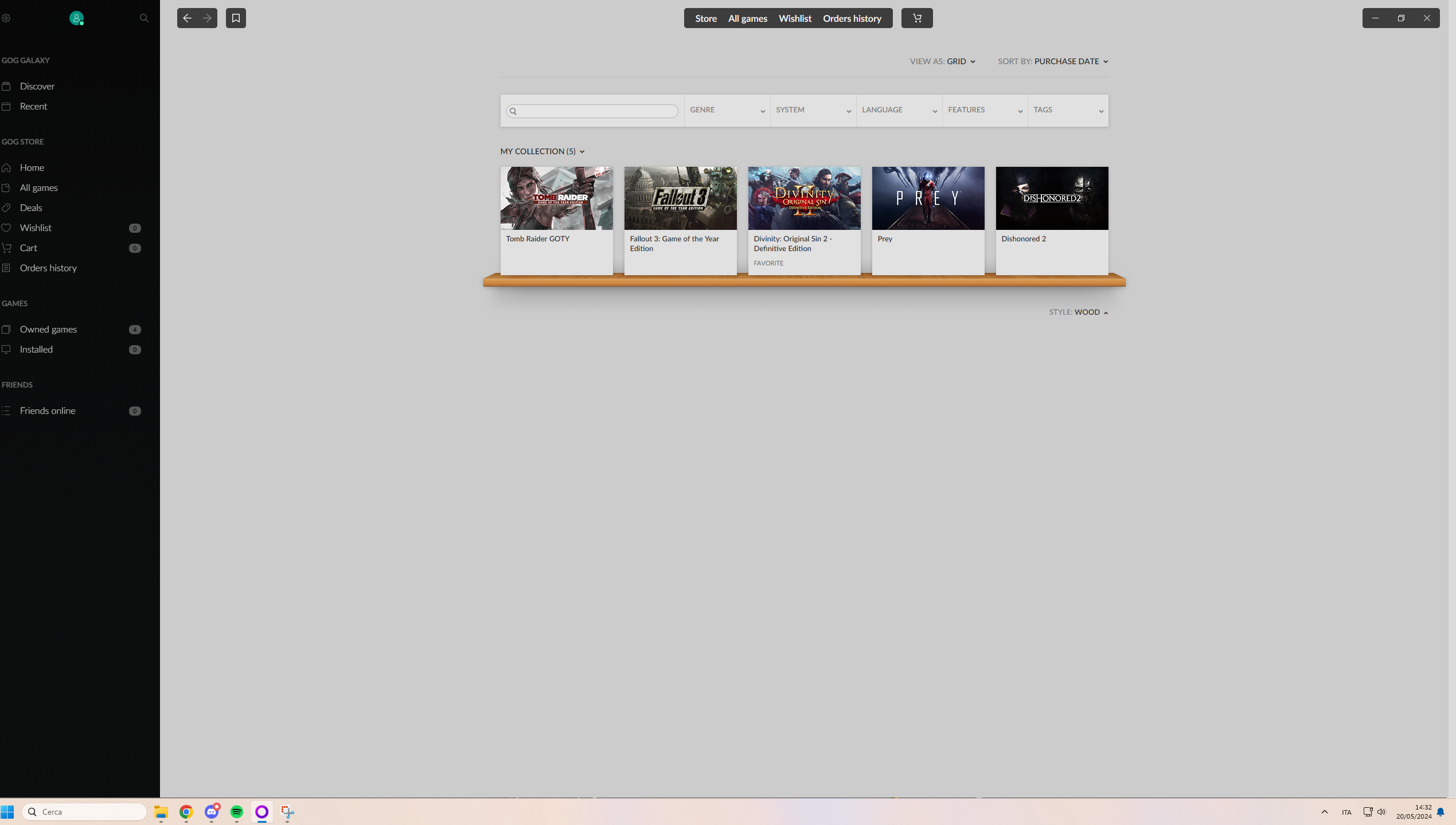Click Fallout 3: Game of the Year Edition title

674,244
